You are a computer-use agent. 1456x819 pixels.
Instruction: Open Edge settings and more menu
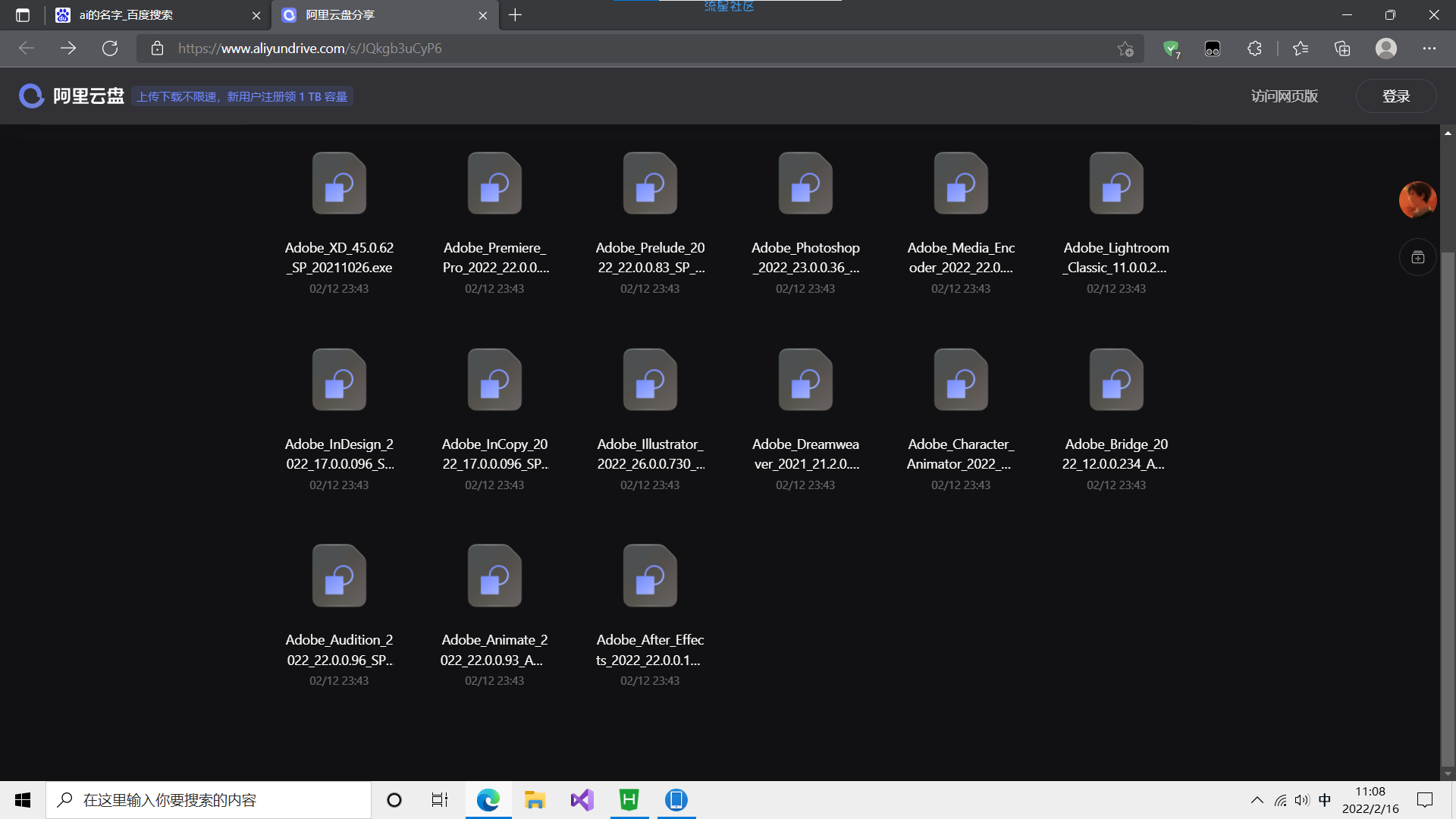[1429, 49]
